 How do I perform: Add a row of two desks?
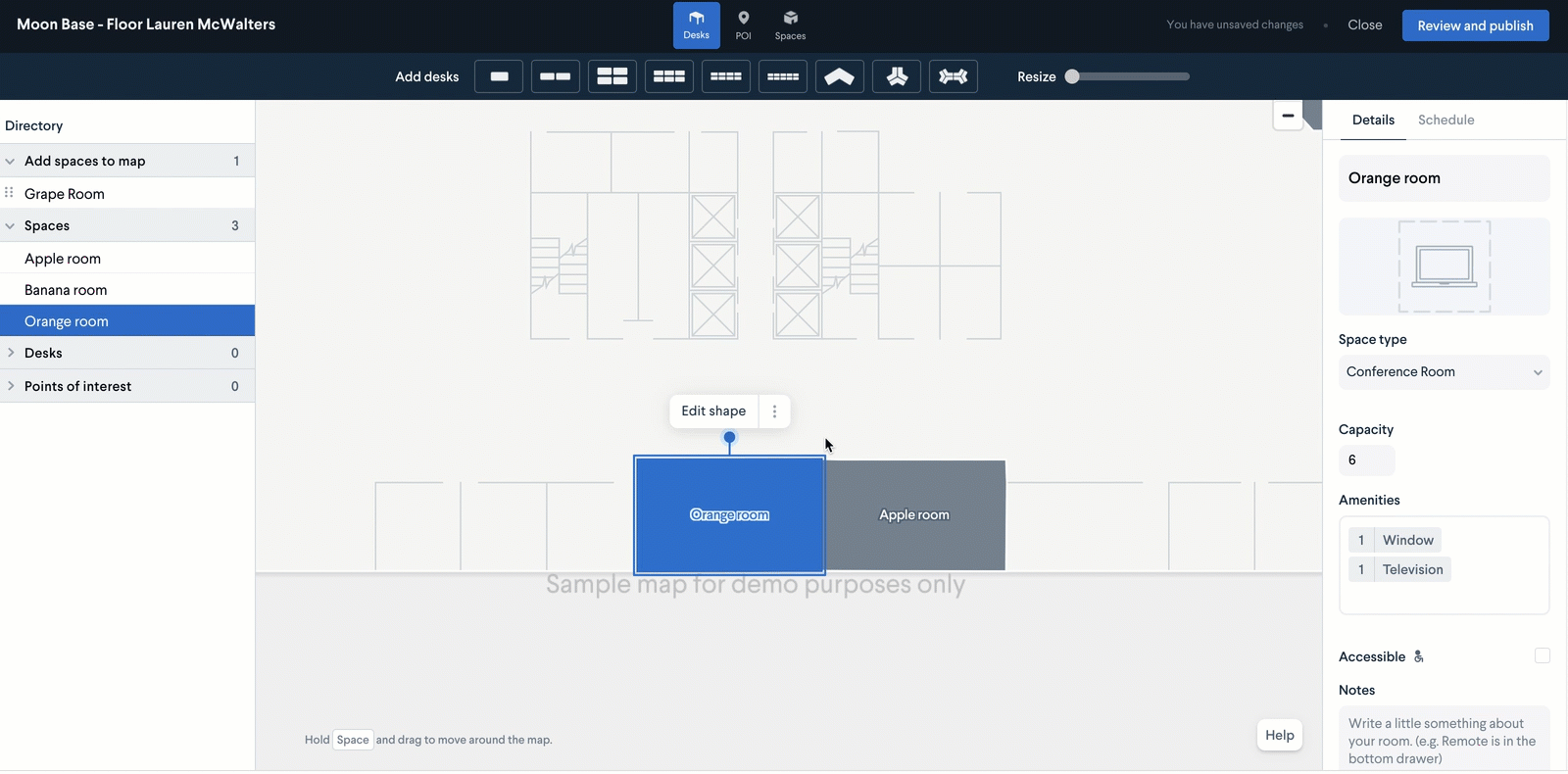pos(556,76)
